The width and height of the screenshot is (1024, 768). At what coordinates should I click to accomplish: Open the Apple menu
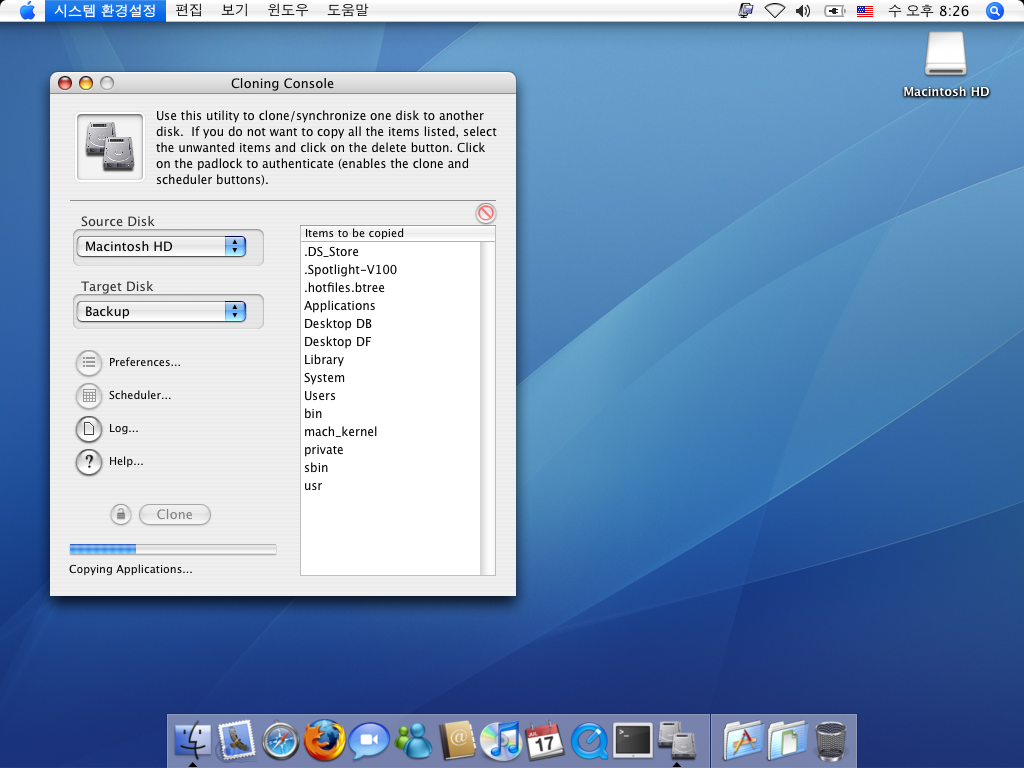[x=27, y=11]
